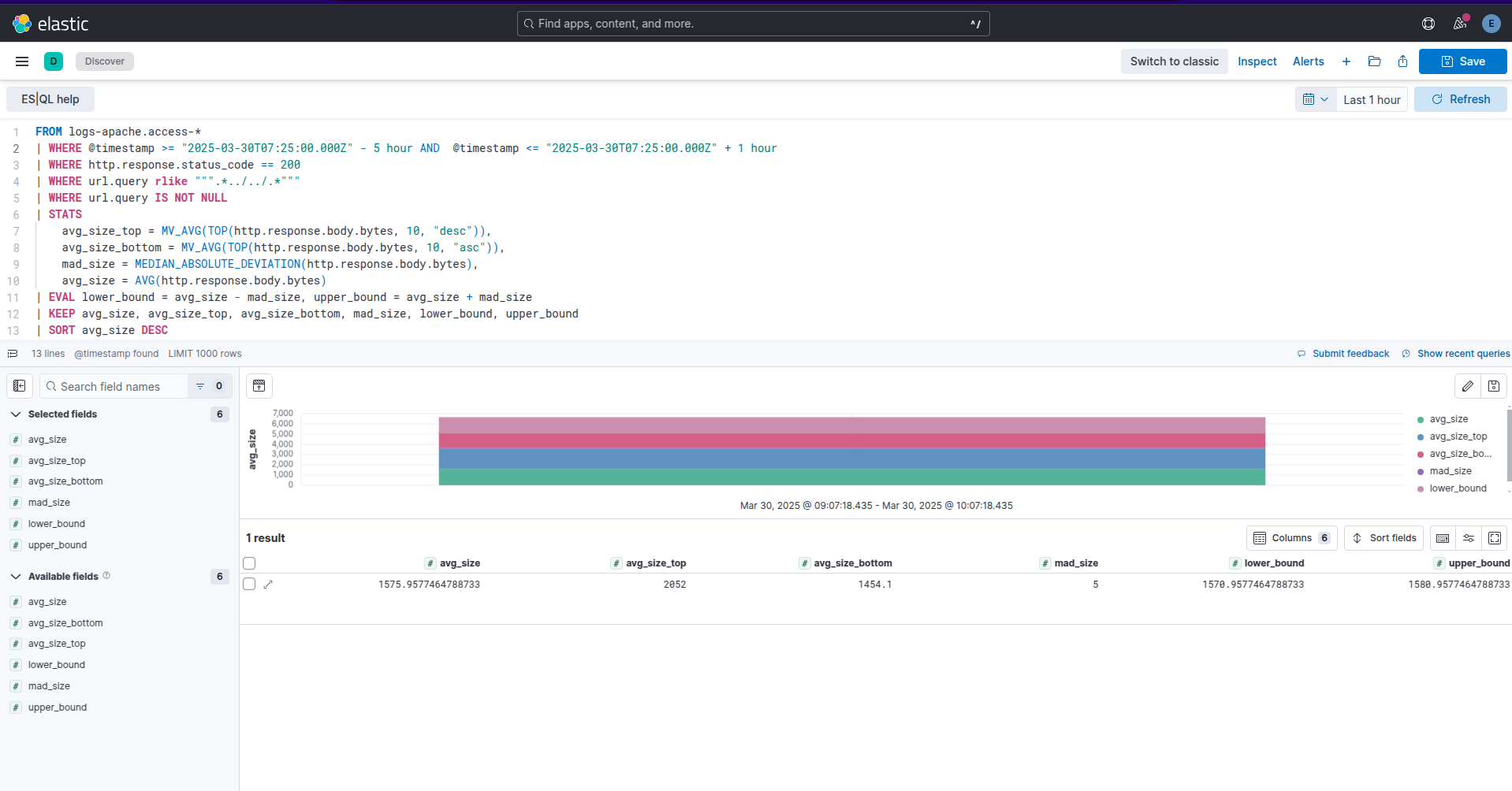Open the Inspect menu item
The width and height of the screenshot is (1512, 791).
click(1257, 61)
